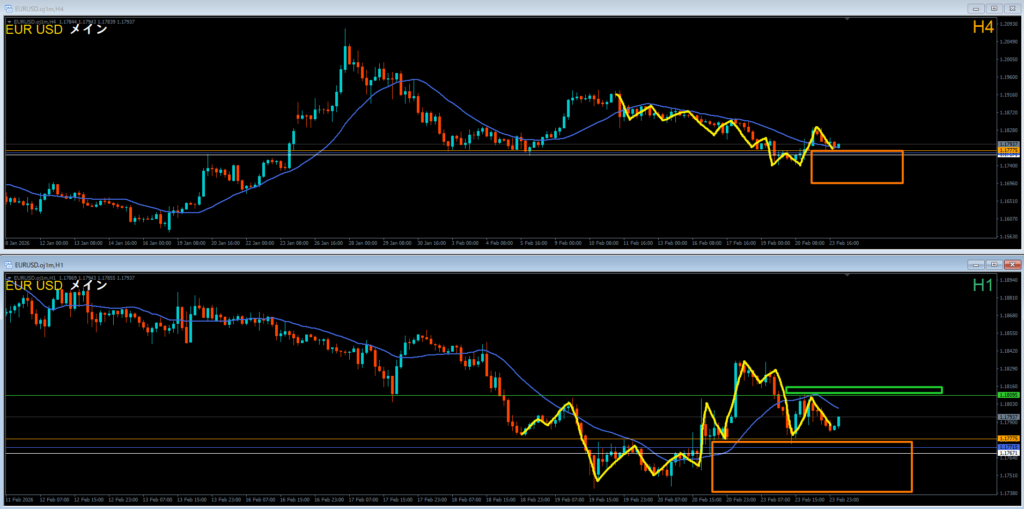Minimize the EURUSD H4 chart window
Screen dimensions: 1024x509
[978, 8]
